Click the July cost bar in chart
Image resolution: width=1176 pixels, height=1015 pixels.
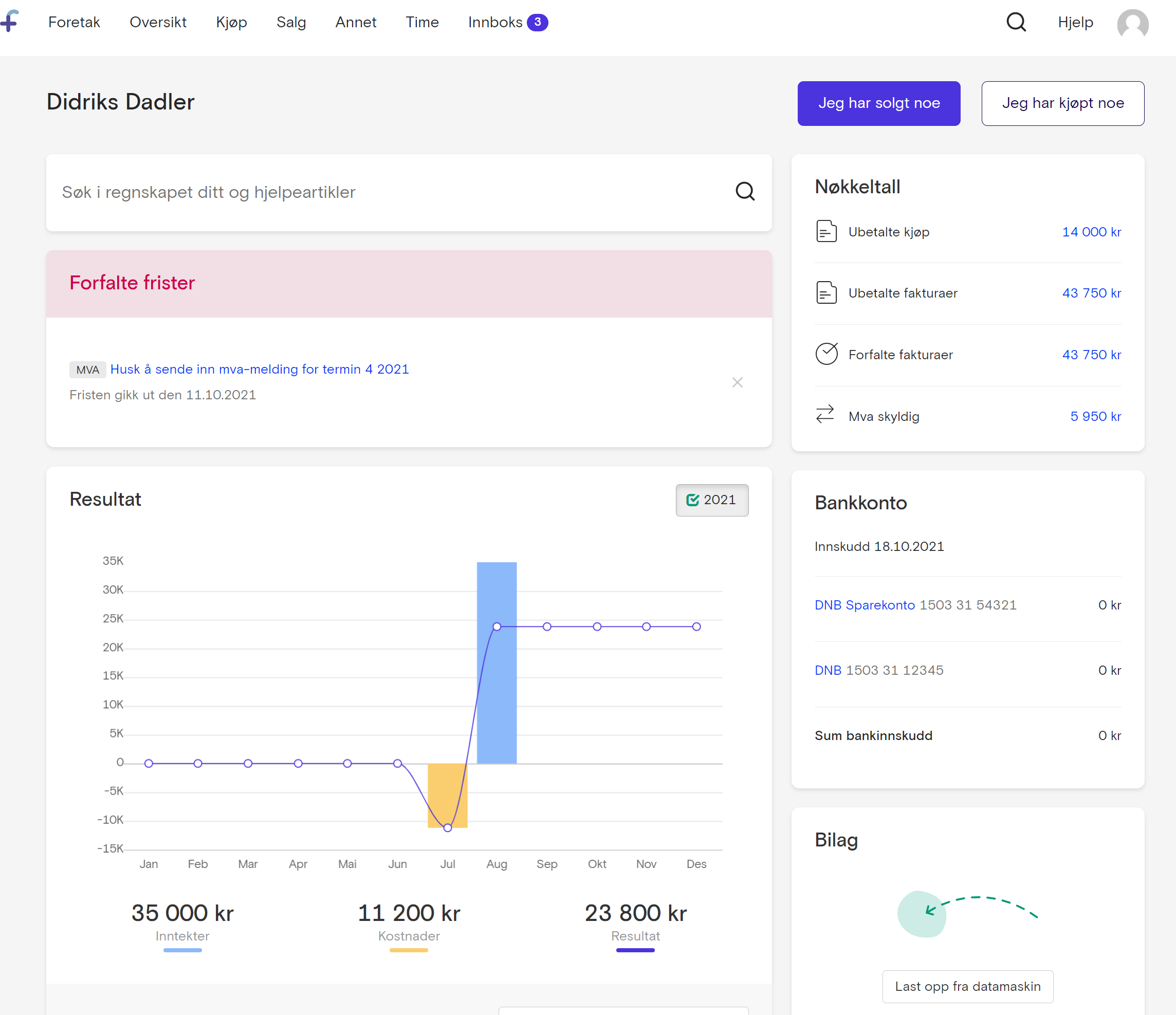447,796
